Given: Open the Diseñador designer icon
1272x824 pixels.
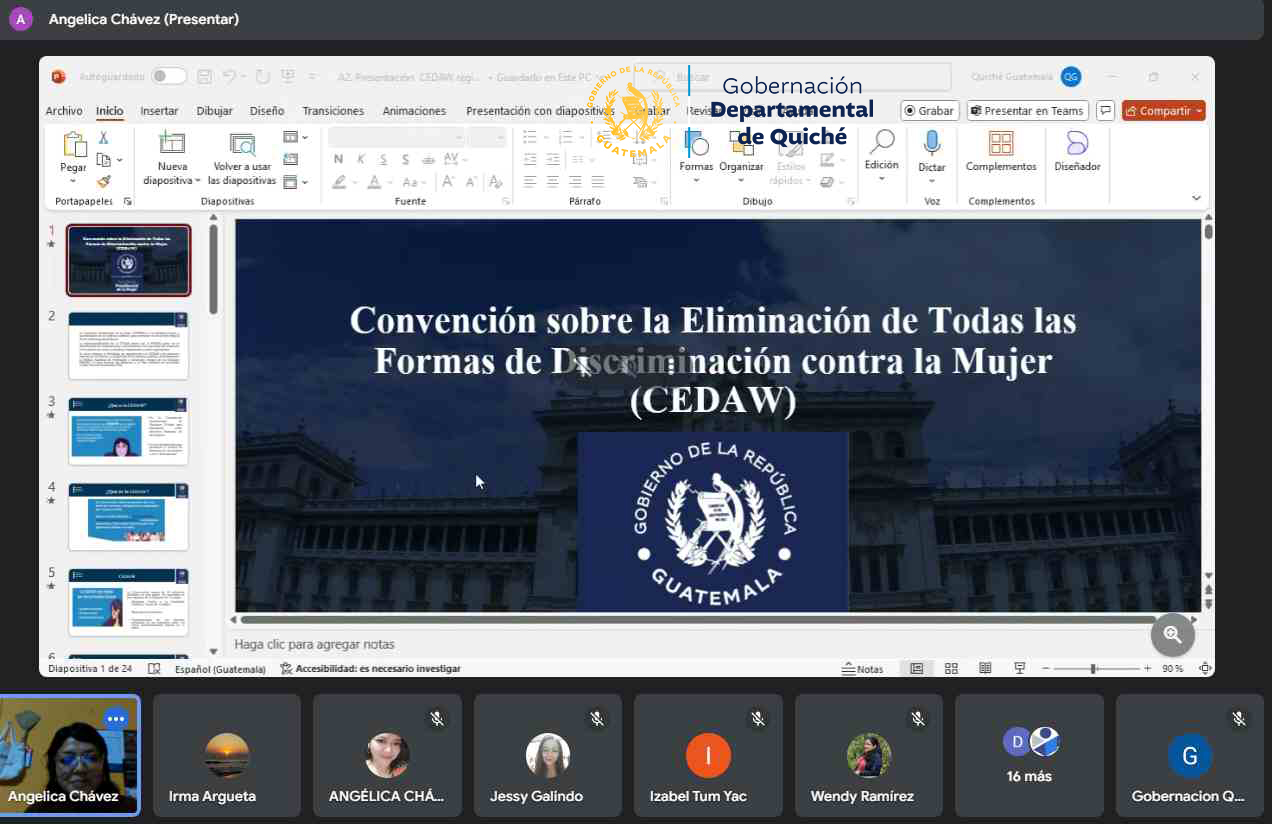Looking at the screenshot, I should 1077,144.
